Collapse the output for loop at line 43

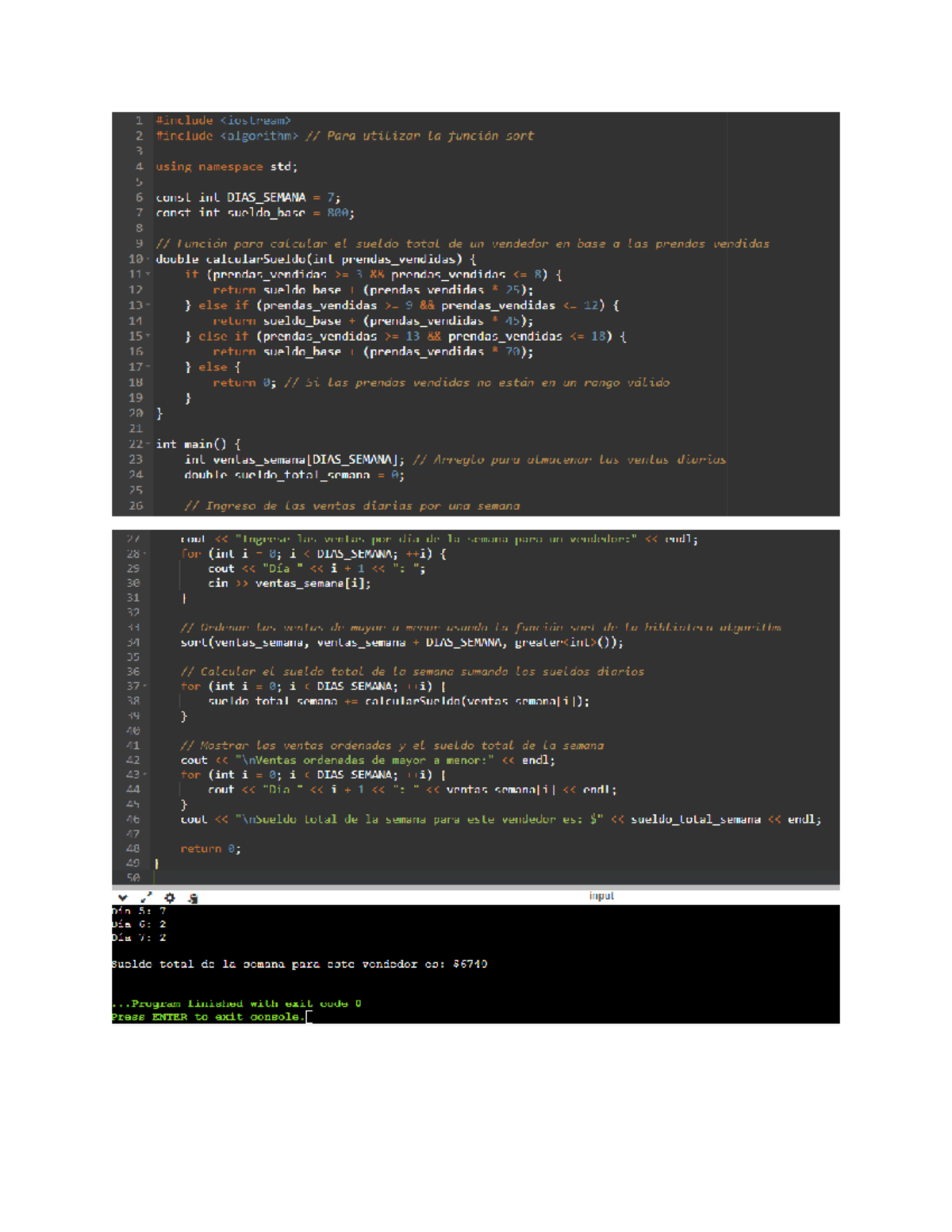[x=144, y=774]
